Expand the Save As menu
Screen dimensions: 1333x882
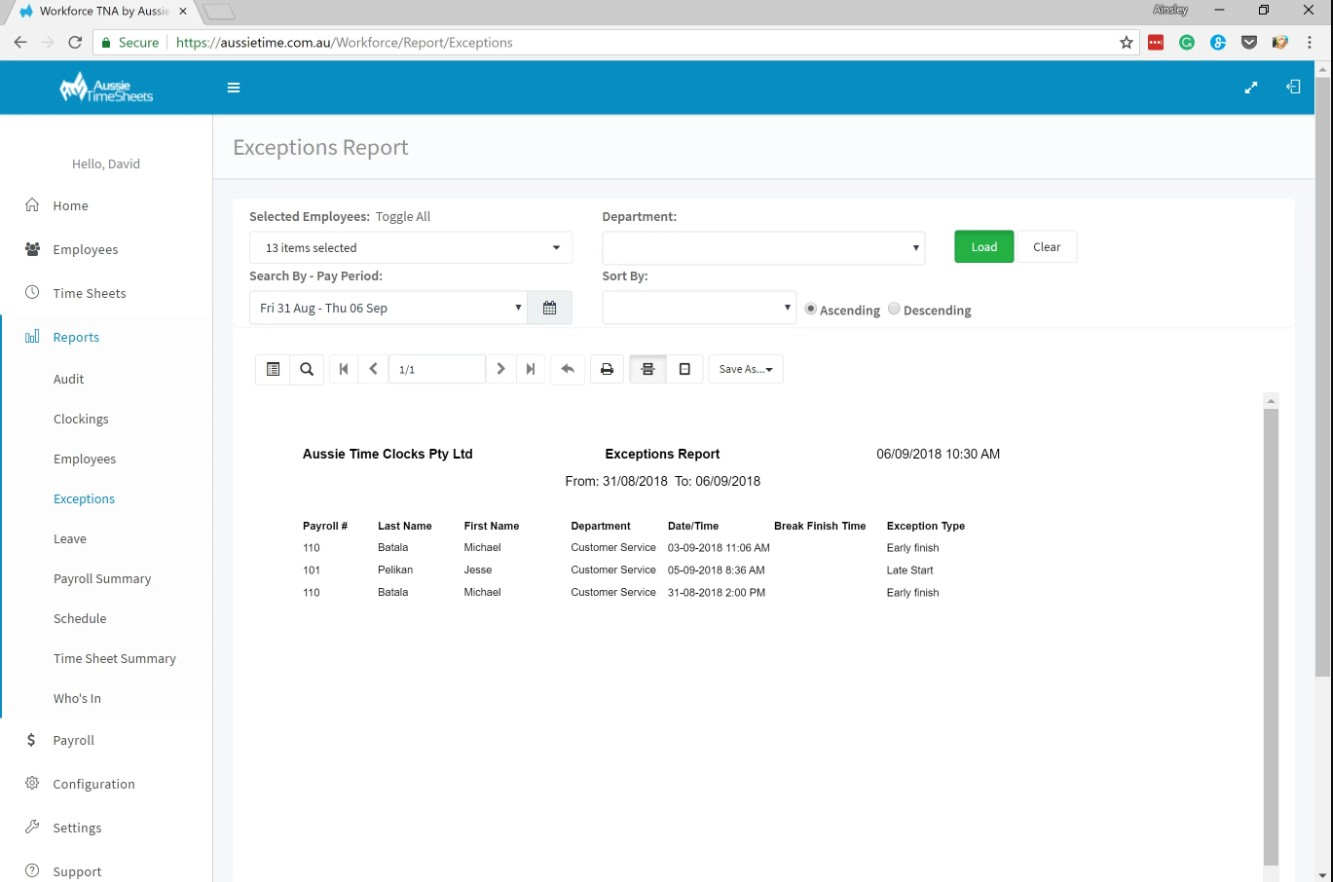tap(745, 368)
